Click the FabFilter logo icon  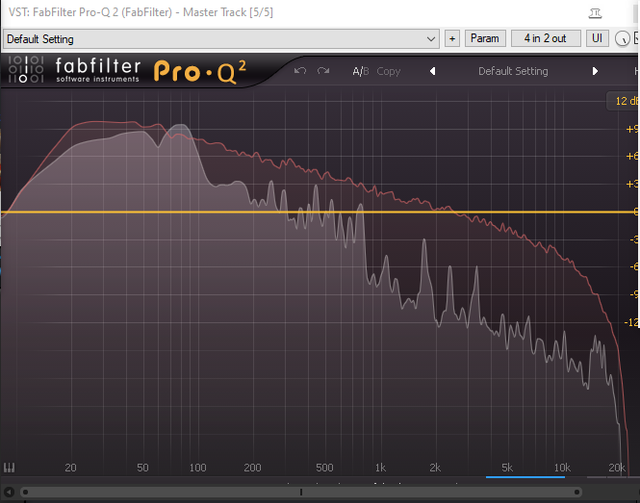[26, 69]
